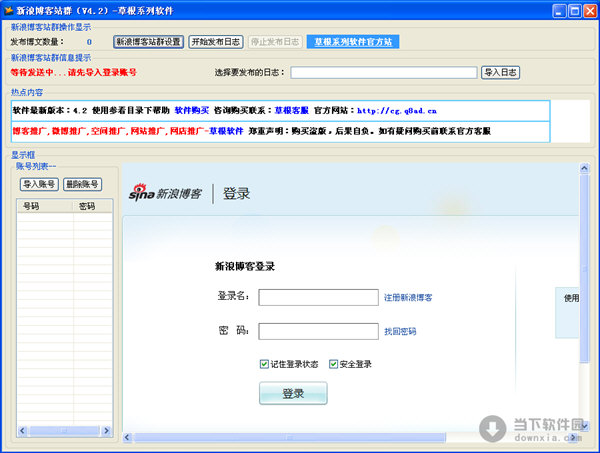This screenshot has height=453, width=600.
Task: Open 草根客服 contact link
Action: click(292, 111)
